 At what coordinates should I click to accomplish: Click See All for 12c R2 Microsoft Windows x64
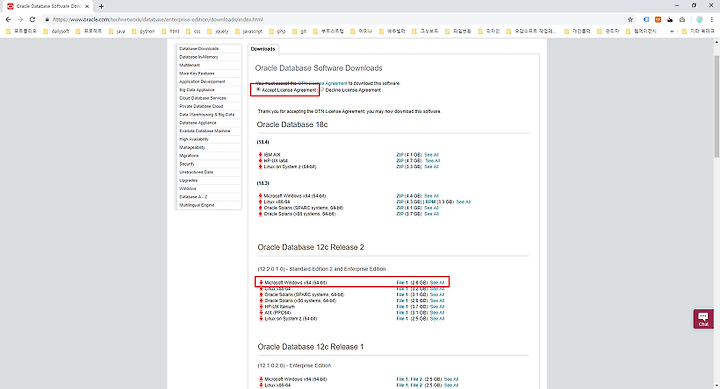click(x=437, y=282)
